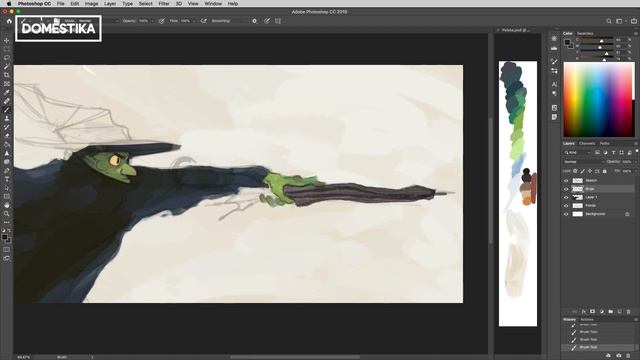Select the Hand tool

point(7,205)
